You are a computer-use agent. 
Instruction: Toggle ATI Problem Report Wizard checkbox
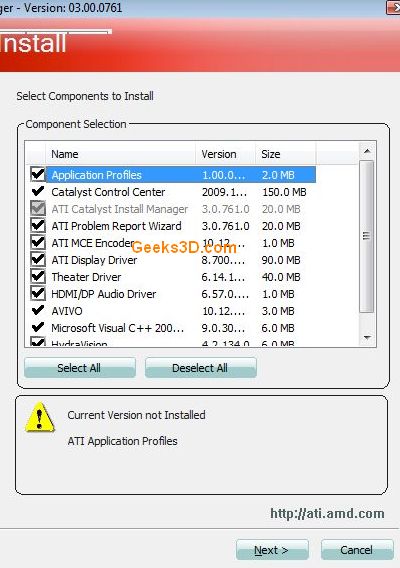pyautogui.click(x=38, y=225)
